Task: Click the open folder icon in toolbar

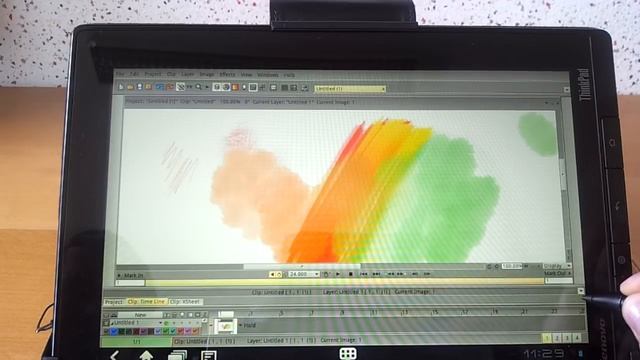Action: (x=130, y=87)
